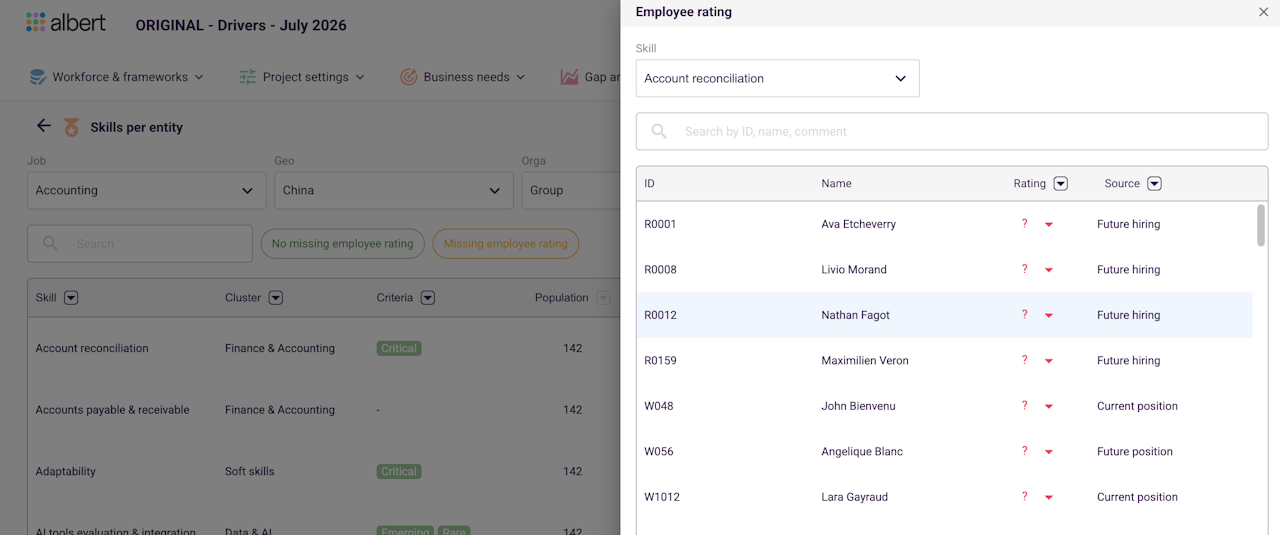
Task: Click the Gap analysis chart icon
Action: click(569, 77)
